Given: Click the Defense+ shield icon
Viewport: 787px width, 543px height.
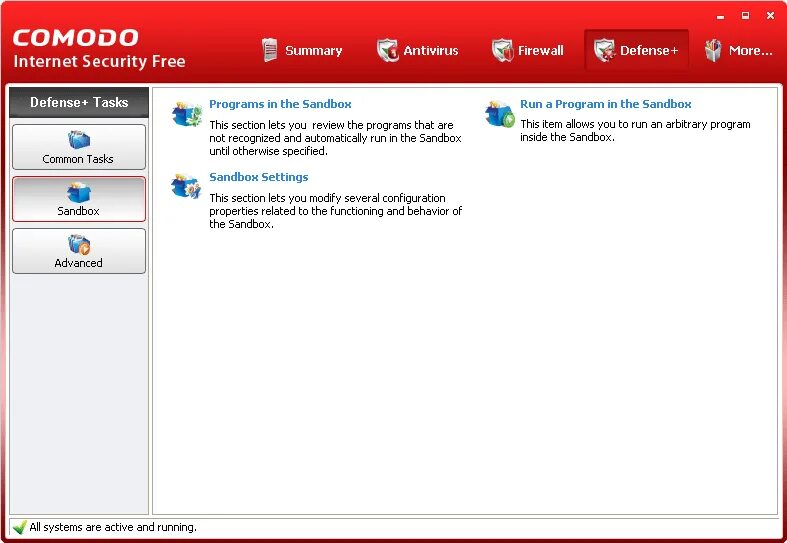Looking at the screenshot, I should tap(604, 50).
